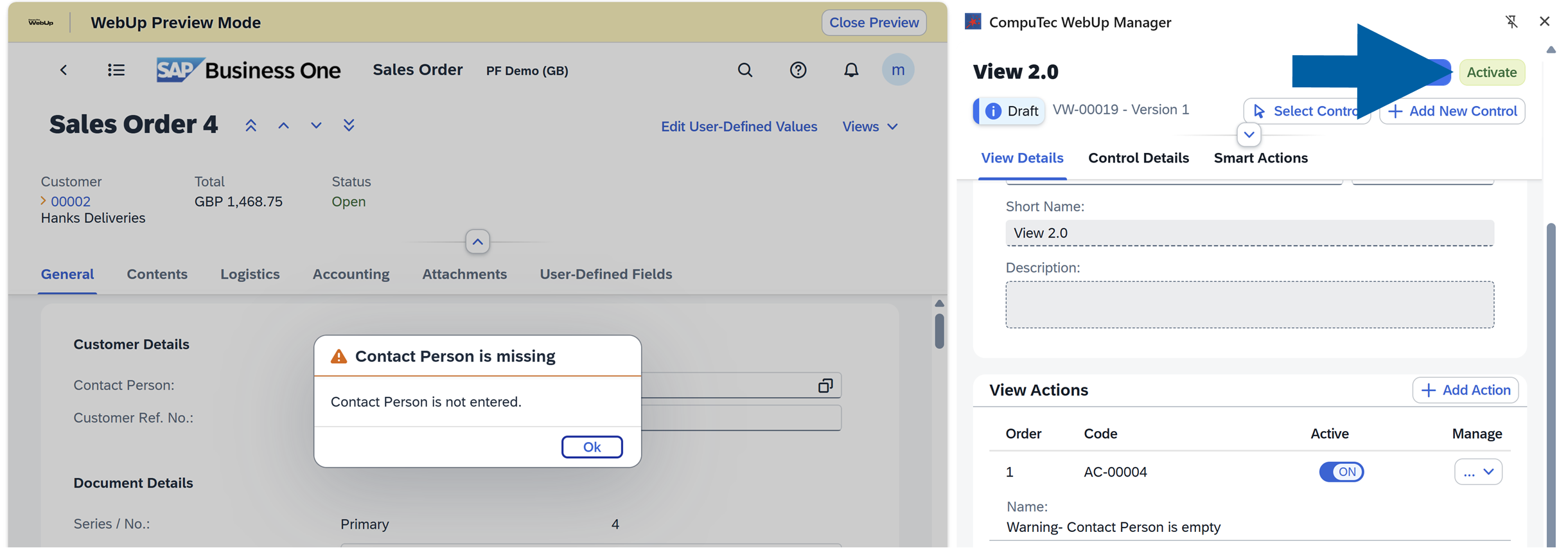Viewport: 1568px width, 548px height.
Task: Click the Activate button
Action: [1492, 72]
